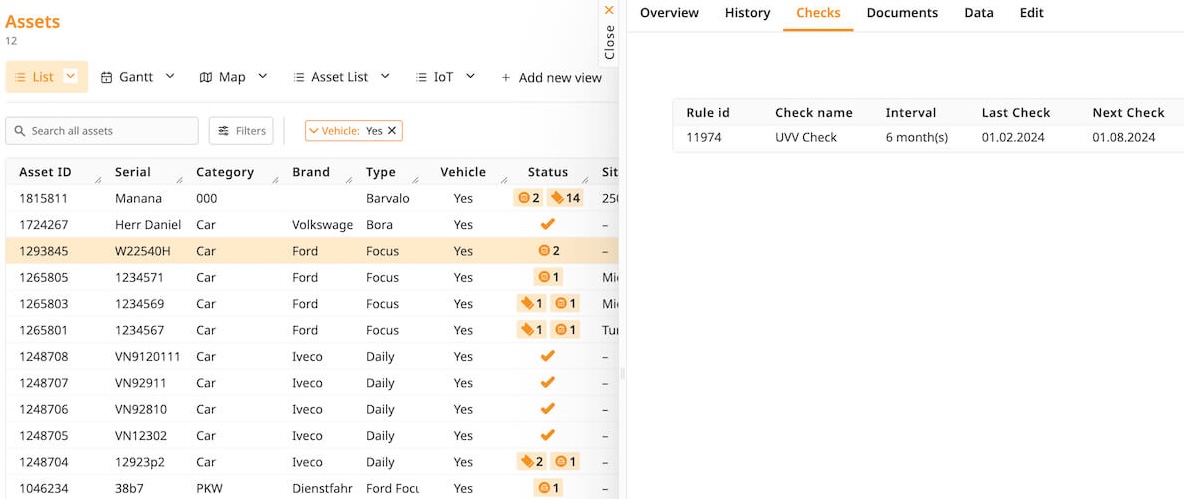Click the status badge 2 on row W22540H
1184x499 pixels.
tap(548, 251)
